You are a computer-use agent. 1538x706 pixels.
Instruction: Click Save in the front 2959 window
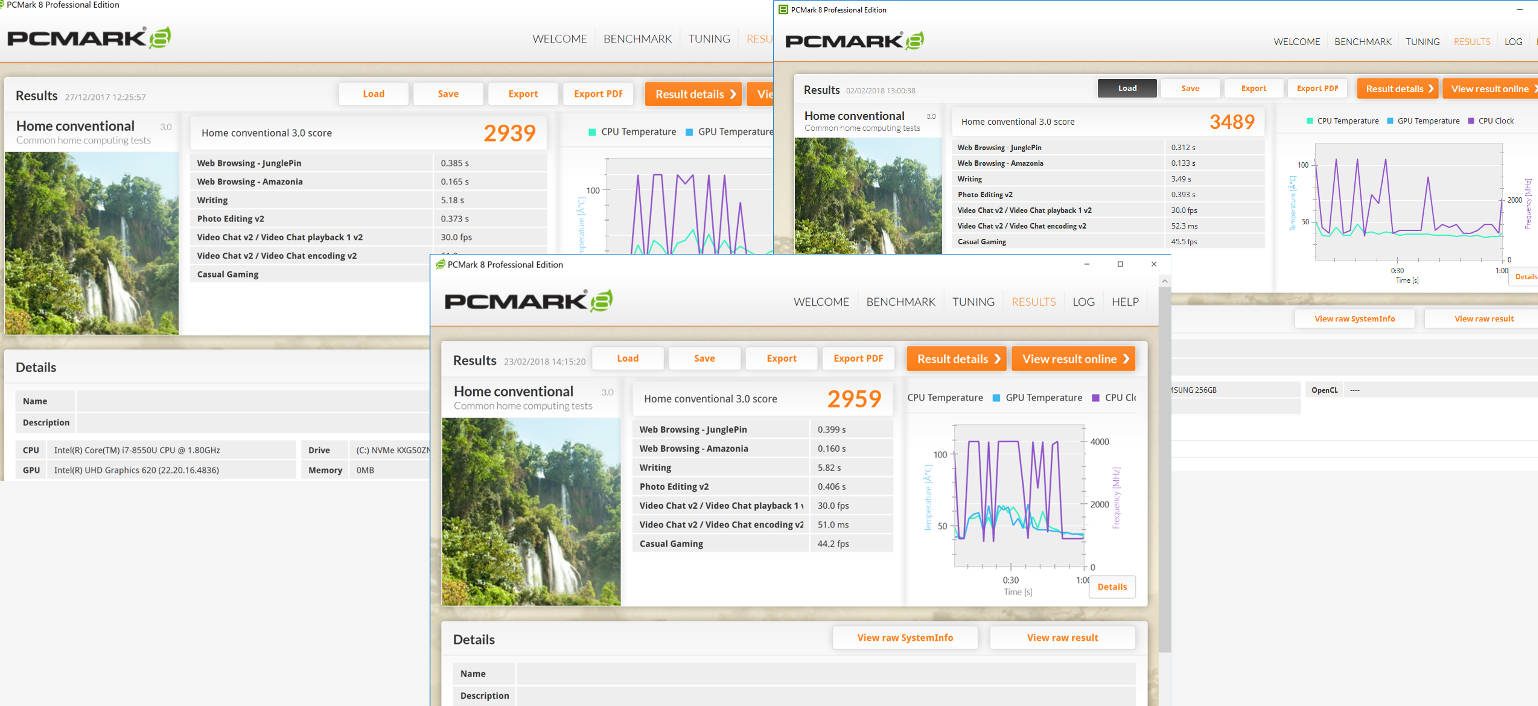(x=705, y=359)
